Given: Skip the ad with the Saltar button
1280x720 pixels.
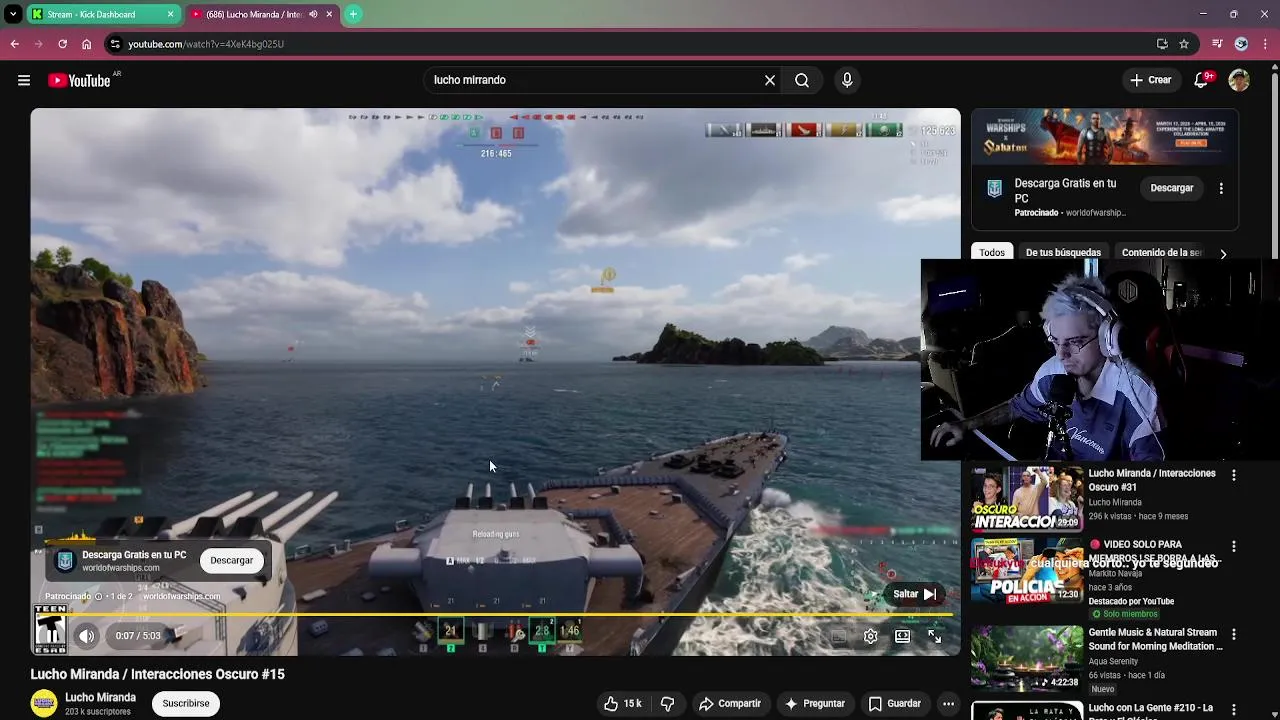Looking at the screenshot, I should point(914,594).
